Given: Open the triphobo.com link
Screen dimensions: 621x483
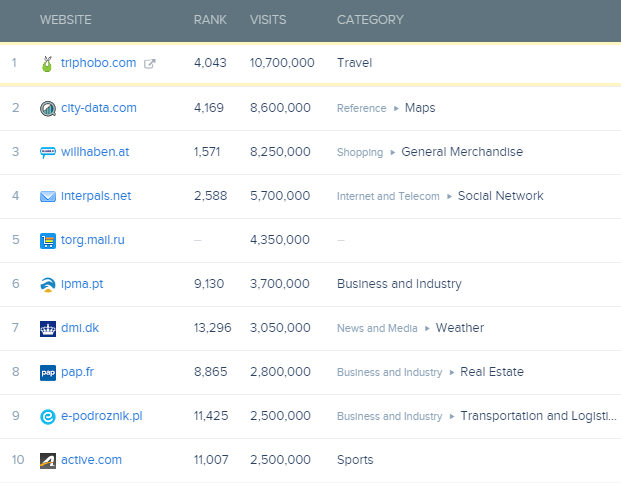Looking at the screenshot, I should pyautogui.click(x=98, y=63).
